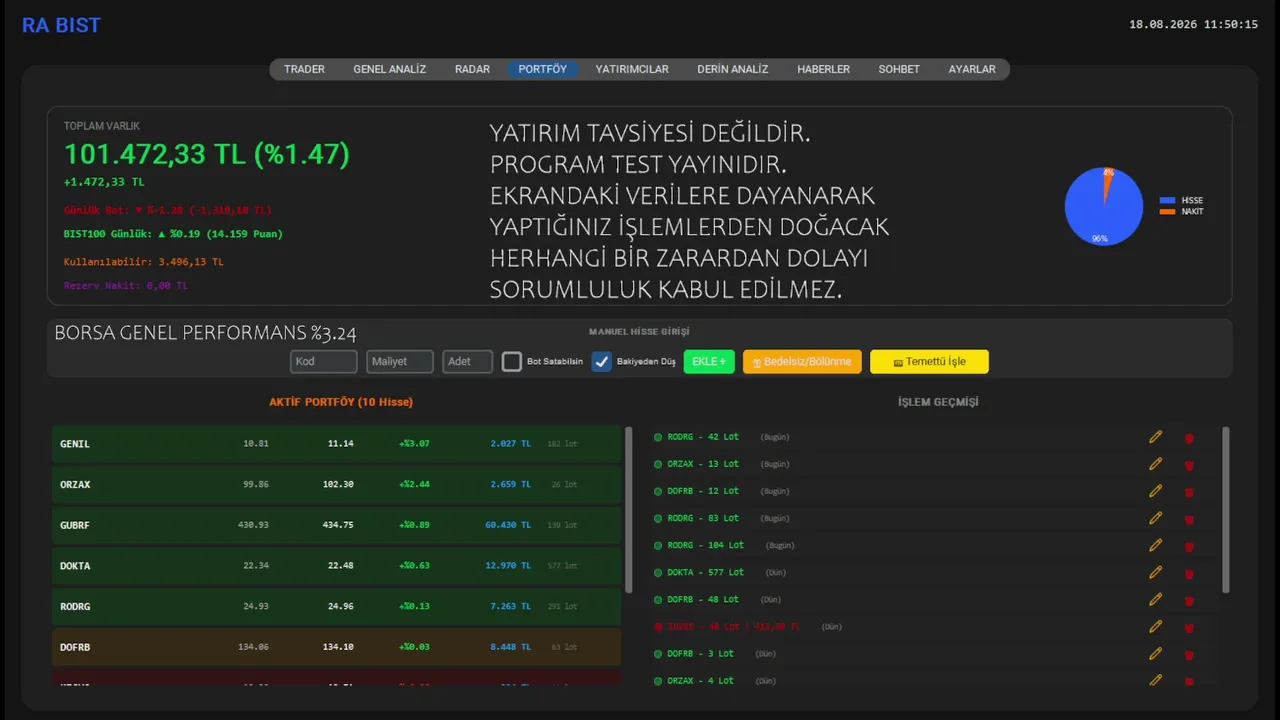Select the PORTFÖY tab

pyautogui.click(x=542, y=69)
